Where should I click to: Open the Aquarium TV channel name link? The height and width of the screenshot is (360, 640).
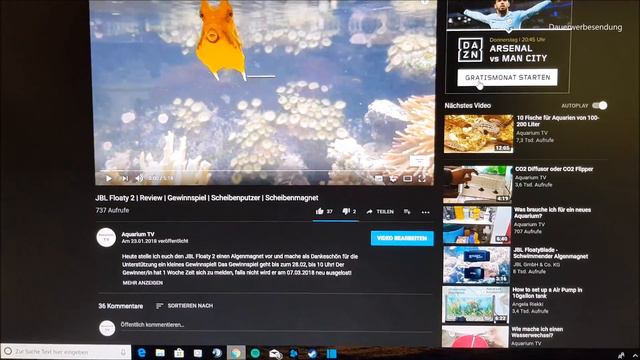[x=138, y=234]
